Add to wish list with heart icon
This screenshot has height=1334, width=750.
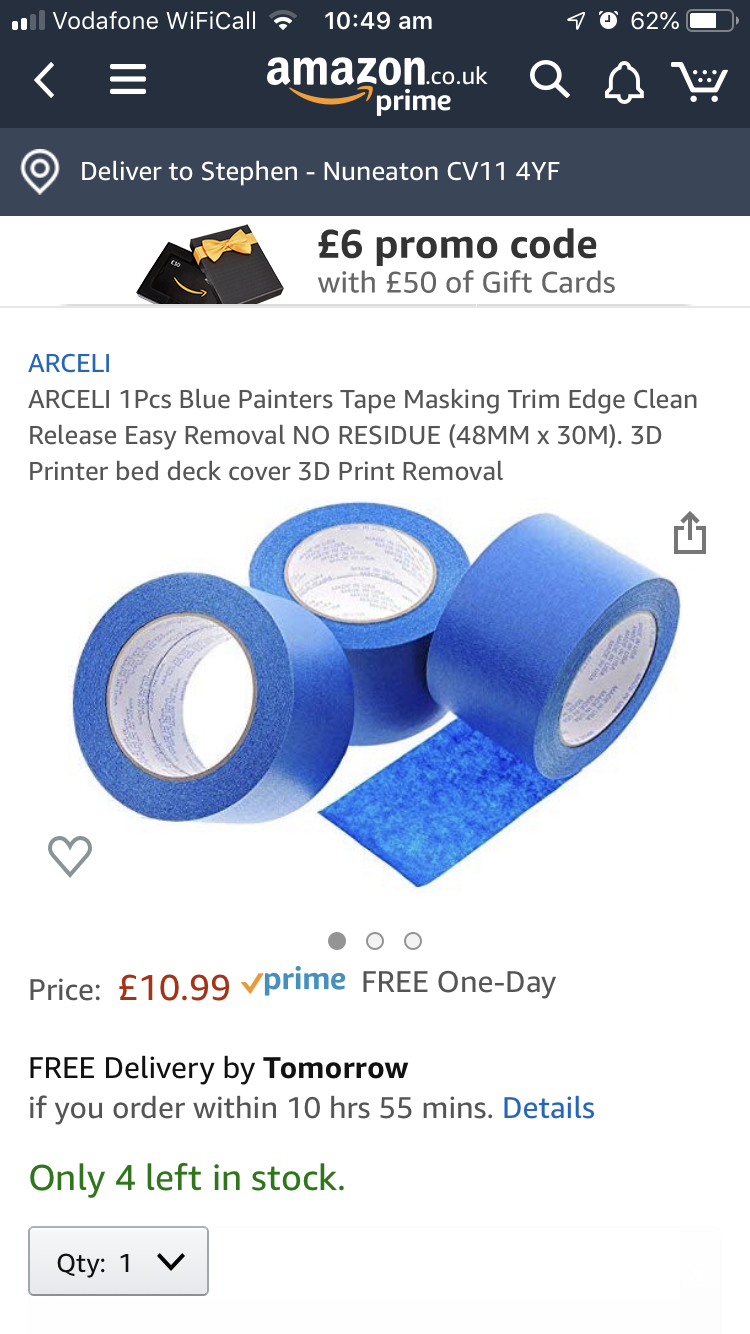point(70,855)
